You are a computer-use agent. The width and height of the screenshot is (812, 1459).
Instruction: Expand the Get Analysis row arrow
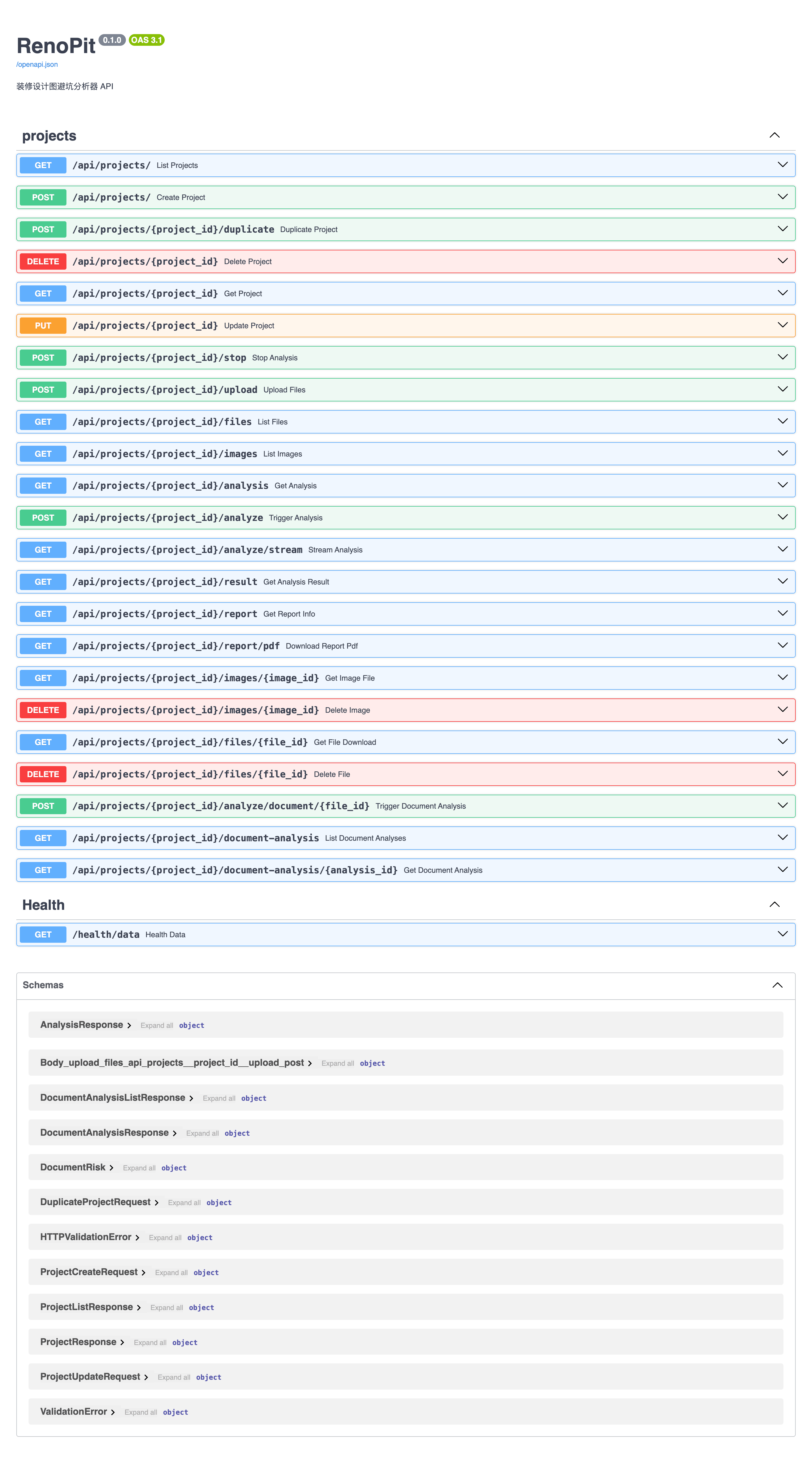(783, 485)
